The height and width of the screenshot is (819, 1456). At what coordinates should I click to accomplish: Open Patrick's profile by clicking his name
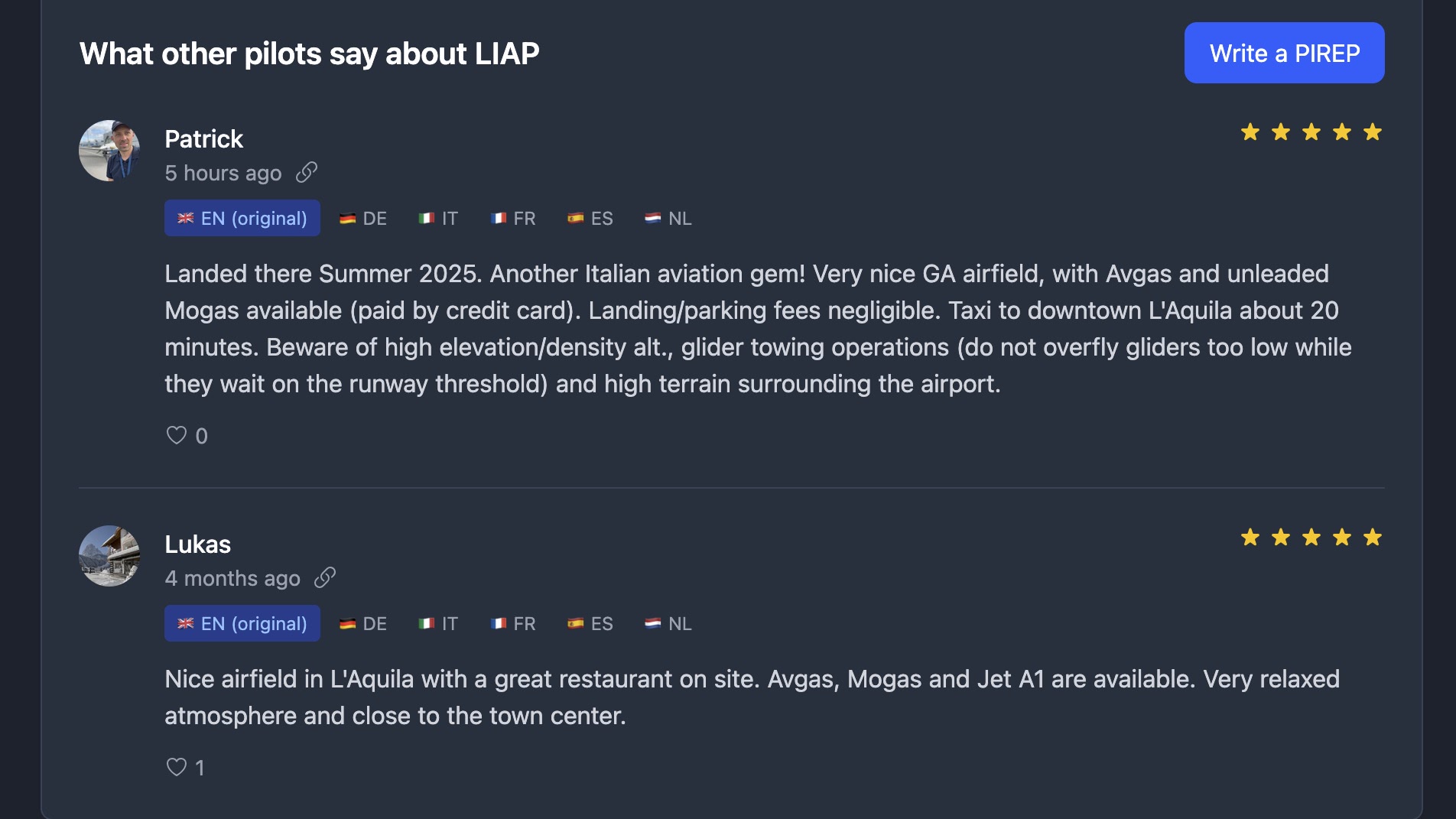[x=203, y=138]
